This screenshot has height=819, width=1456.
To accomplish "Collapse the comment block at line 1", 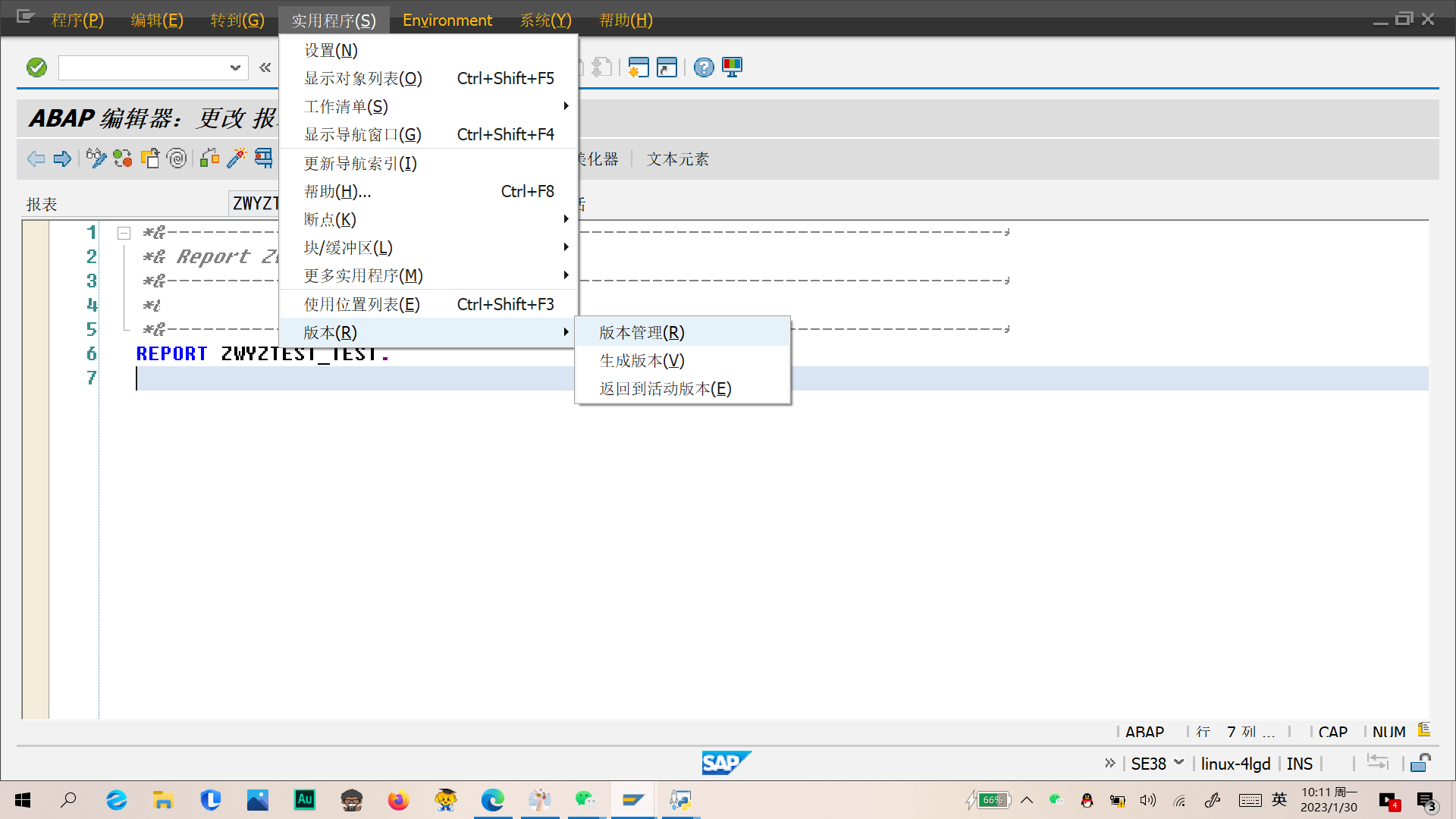I will pos(124,233).
